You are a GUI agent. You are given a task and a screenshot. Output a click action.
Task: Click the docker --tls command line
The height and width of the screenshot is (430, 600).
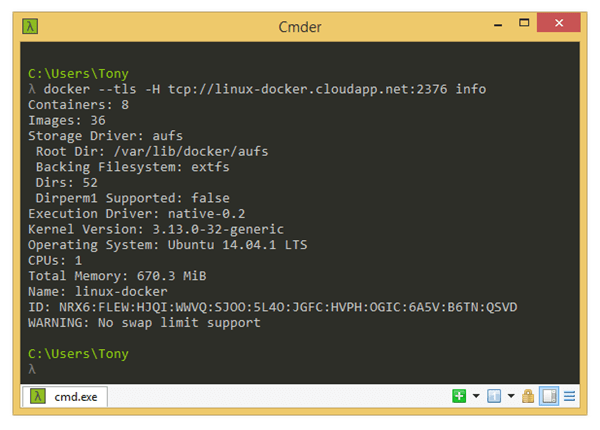tap(257, 89)
